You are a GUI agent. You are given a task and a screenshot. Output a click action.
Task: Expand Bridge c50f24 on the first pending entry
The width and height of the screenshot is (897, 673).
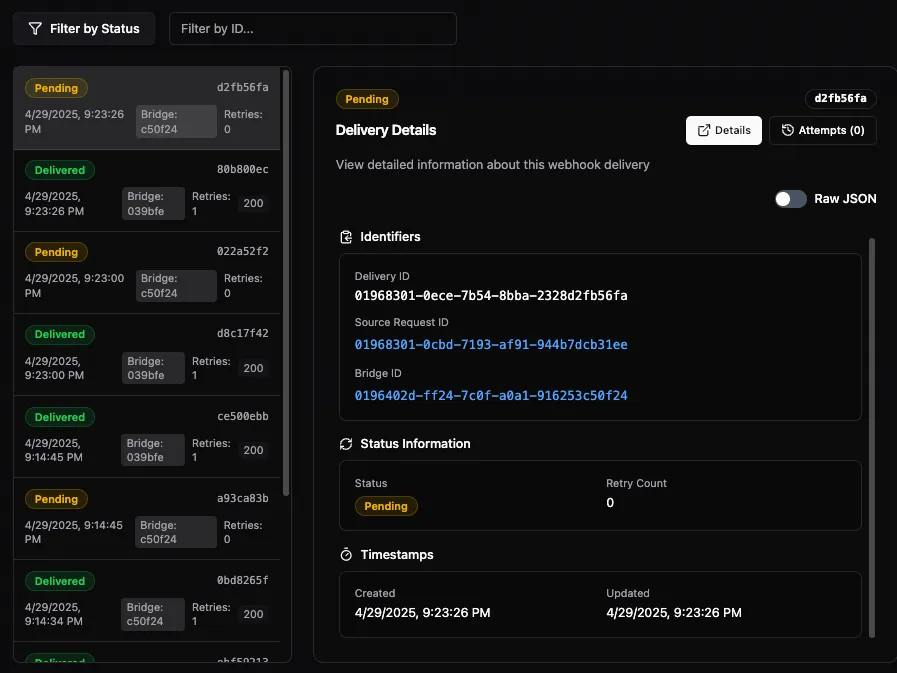coord(176,121)
